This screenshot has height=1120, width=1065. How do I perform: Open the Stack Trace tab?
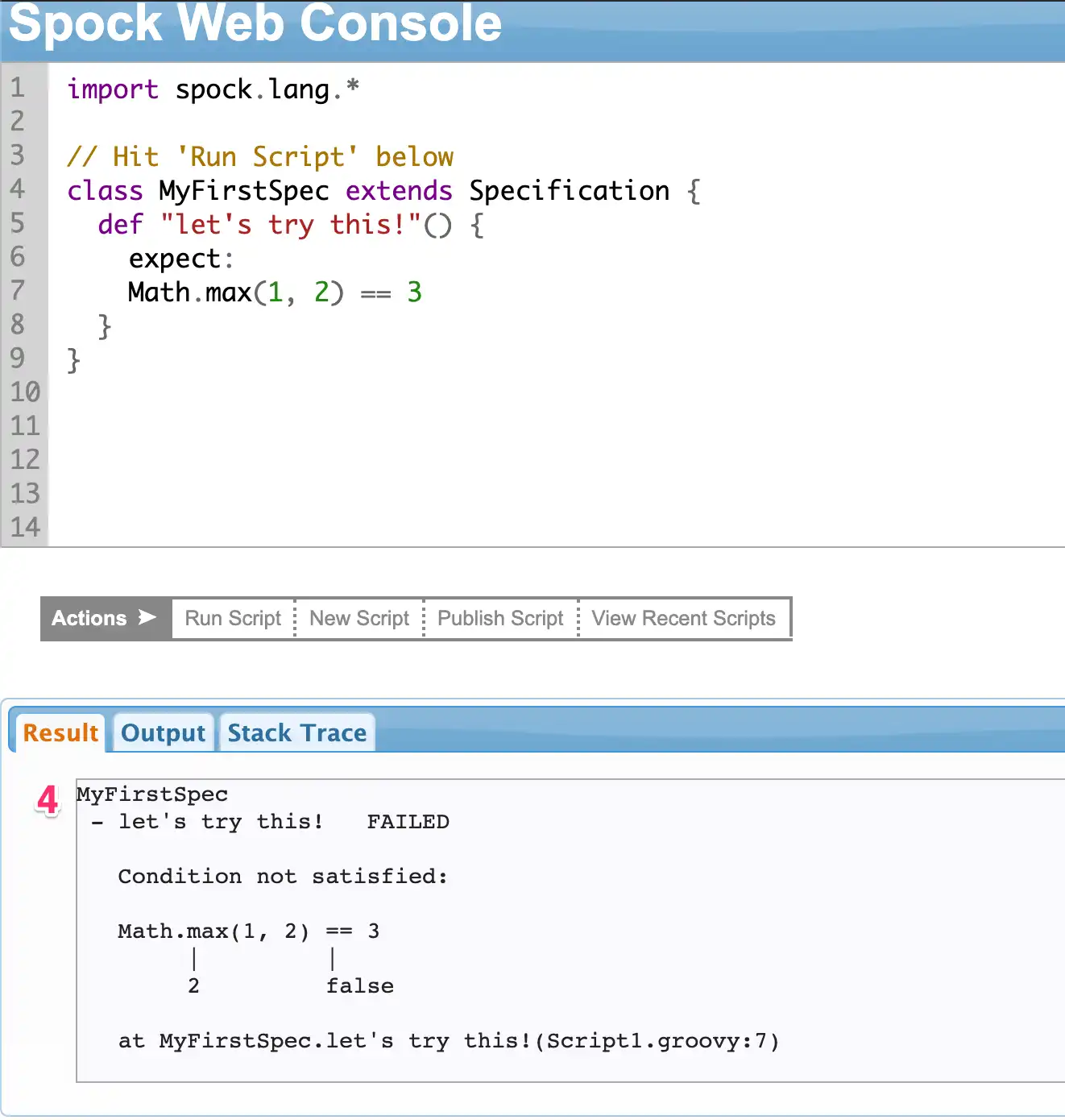coord(296,732)
